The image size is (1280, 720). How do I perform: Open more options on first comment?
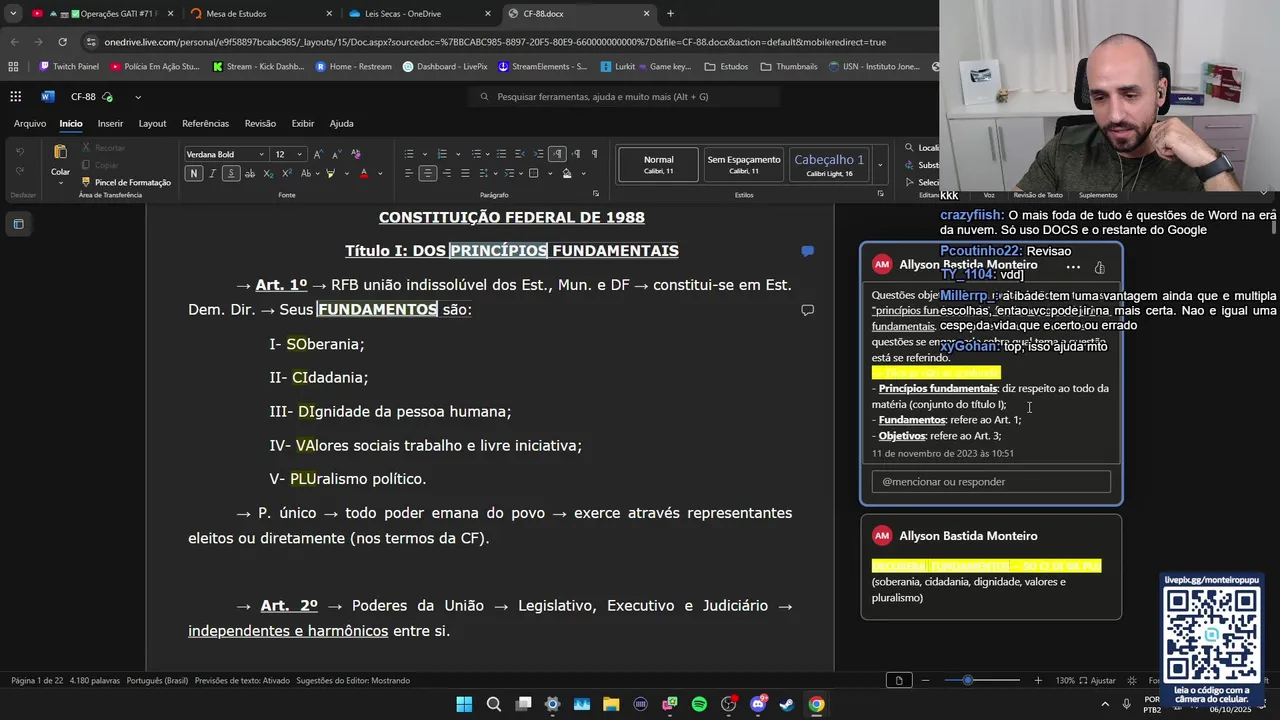(1073, 267)
